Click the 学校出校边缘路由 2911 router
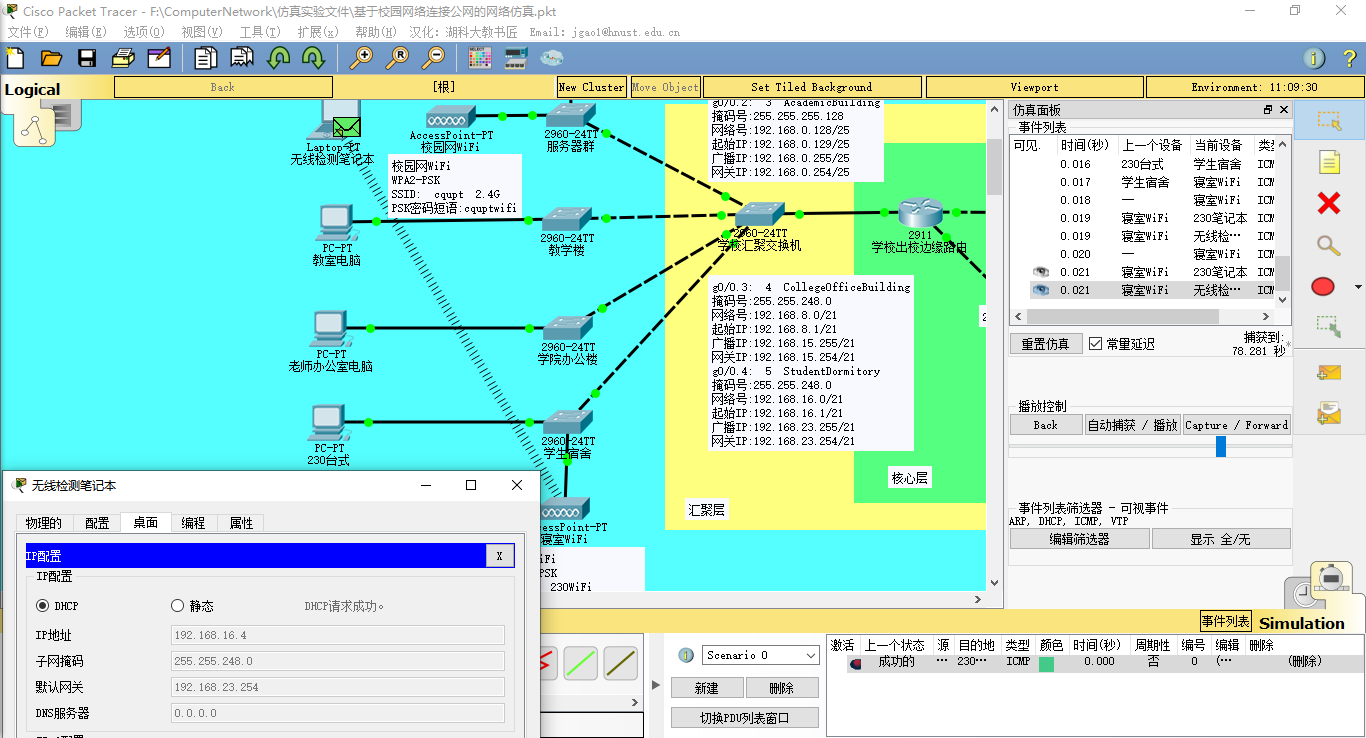This screenshot has height=738, width=1366. pyautogui.click(x=918, y=212)
